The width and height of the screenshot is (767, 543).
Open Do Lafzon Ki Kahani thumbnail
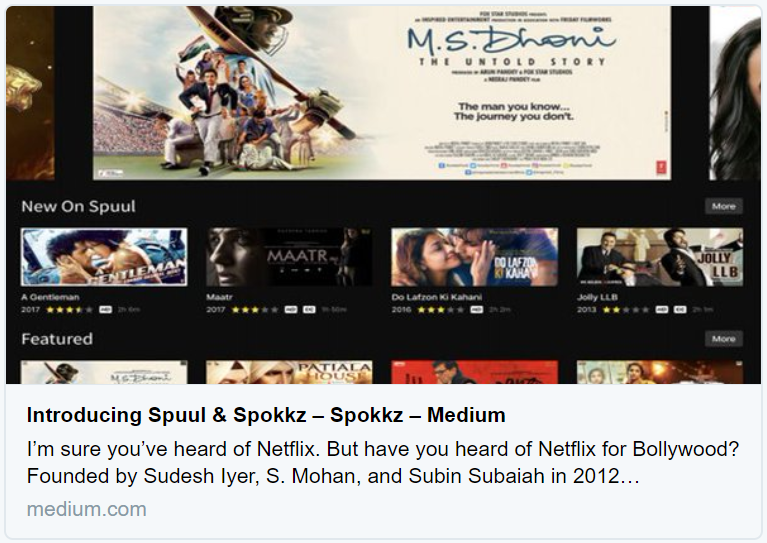[x=474, y=257]
